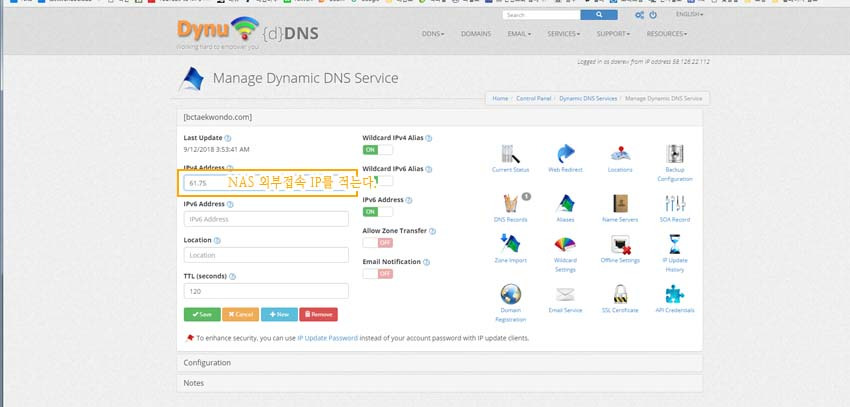Open the Current Status icon

(x=510, y=155)
